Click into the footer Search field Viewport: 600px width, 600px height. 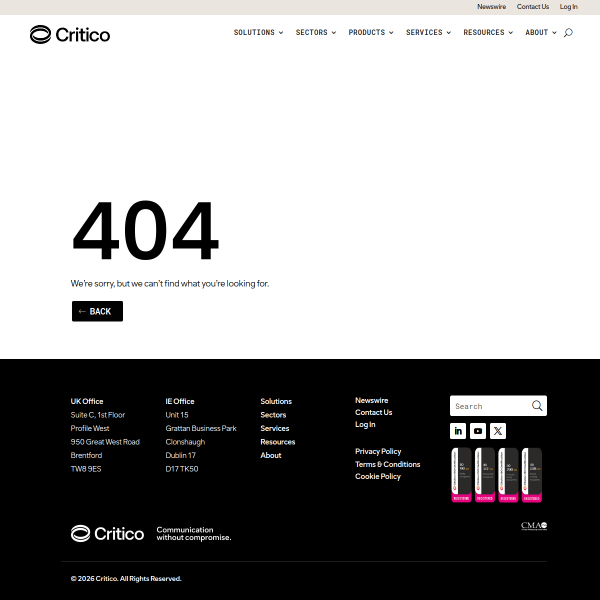coord(491,406)
